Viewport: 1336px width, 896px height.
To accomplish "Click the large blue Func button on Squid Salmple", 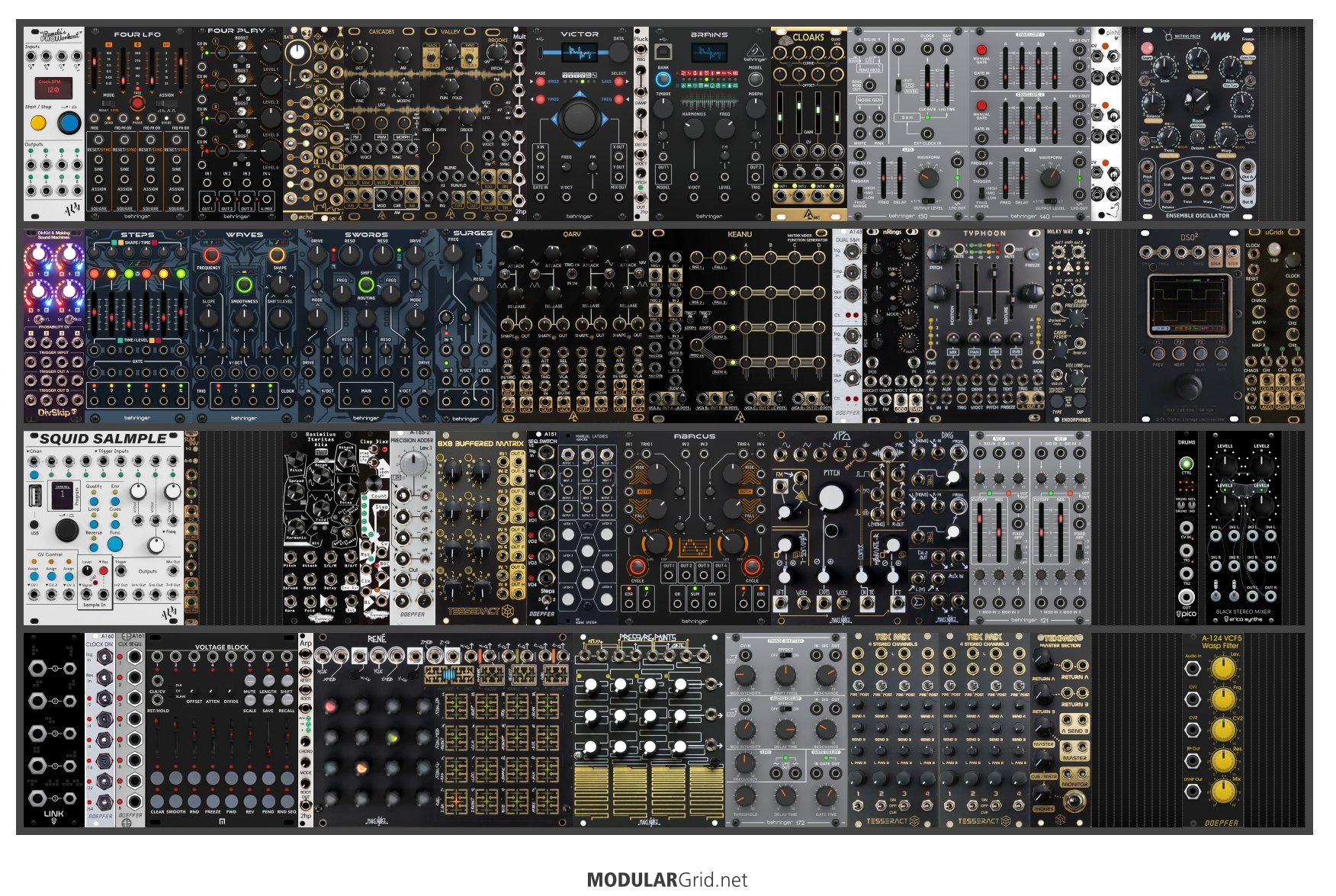I will click(x=115, y=544).
